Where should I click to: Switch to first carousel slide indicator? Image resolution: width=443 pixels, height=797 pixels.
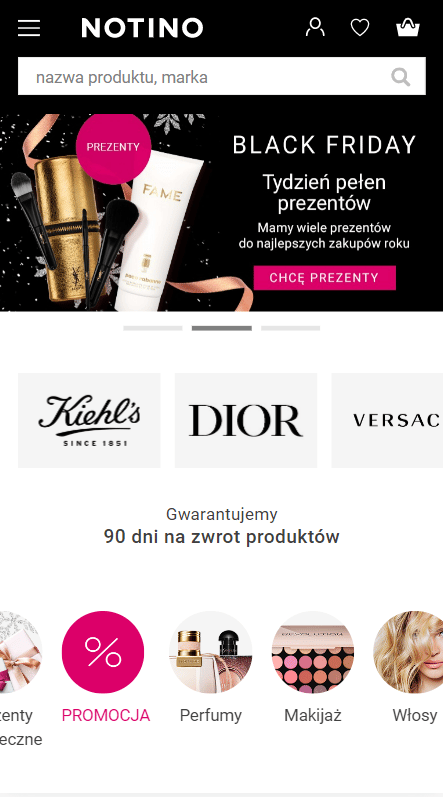coord(153,328)
